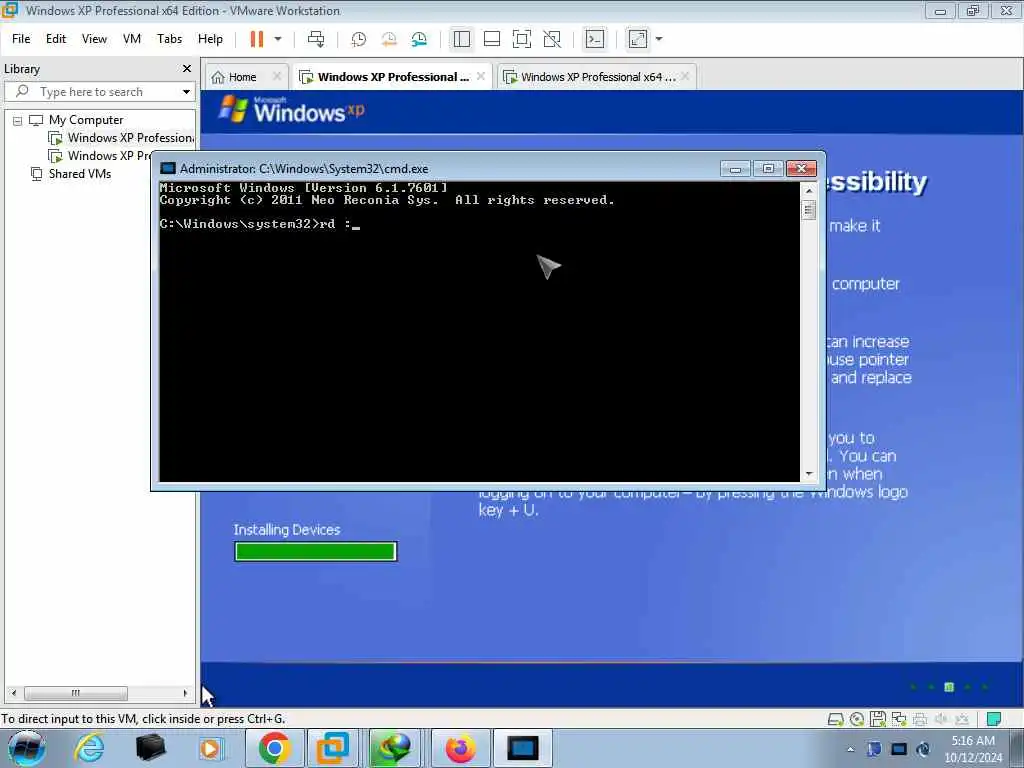Select Shared VMs in the library
The image size is (1024, 768).
point(80,174)
